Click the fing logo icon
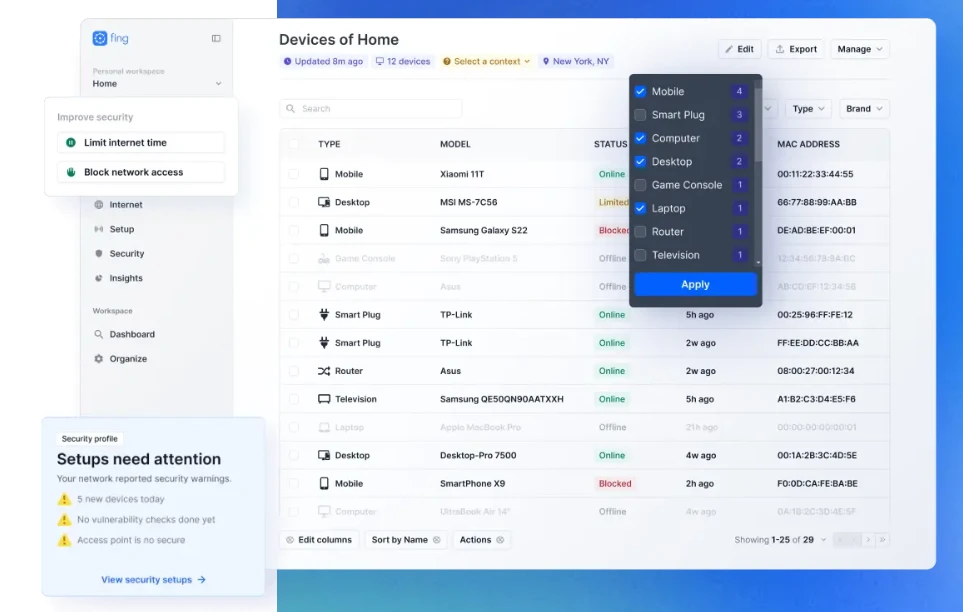Image resolution: width=963 pixels, height=612 pixels. point(99,38)
